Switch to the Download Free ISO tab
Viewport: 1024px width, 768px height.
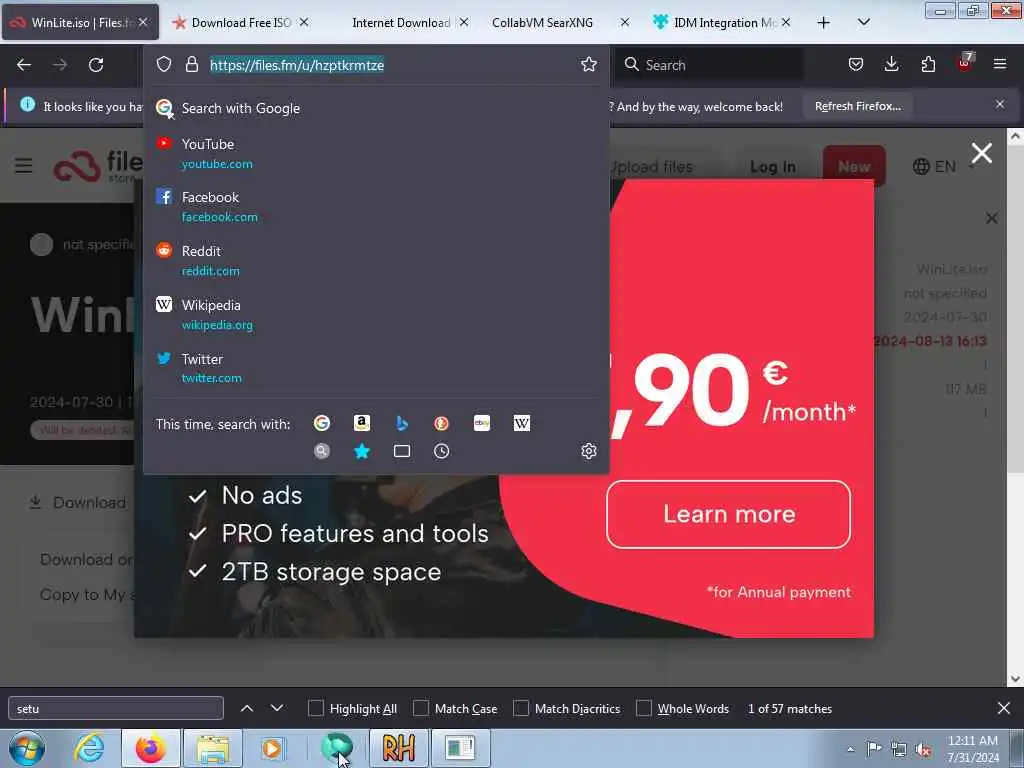click(x=240, y=22)
